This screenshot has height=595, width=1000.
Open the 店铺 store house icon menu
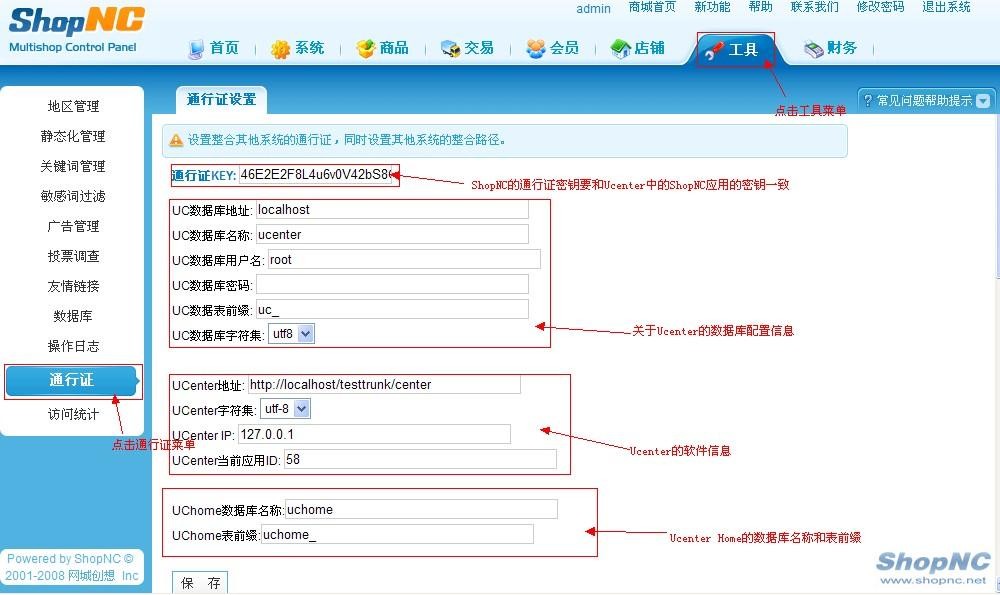(x=621, y=48)
